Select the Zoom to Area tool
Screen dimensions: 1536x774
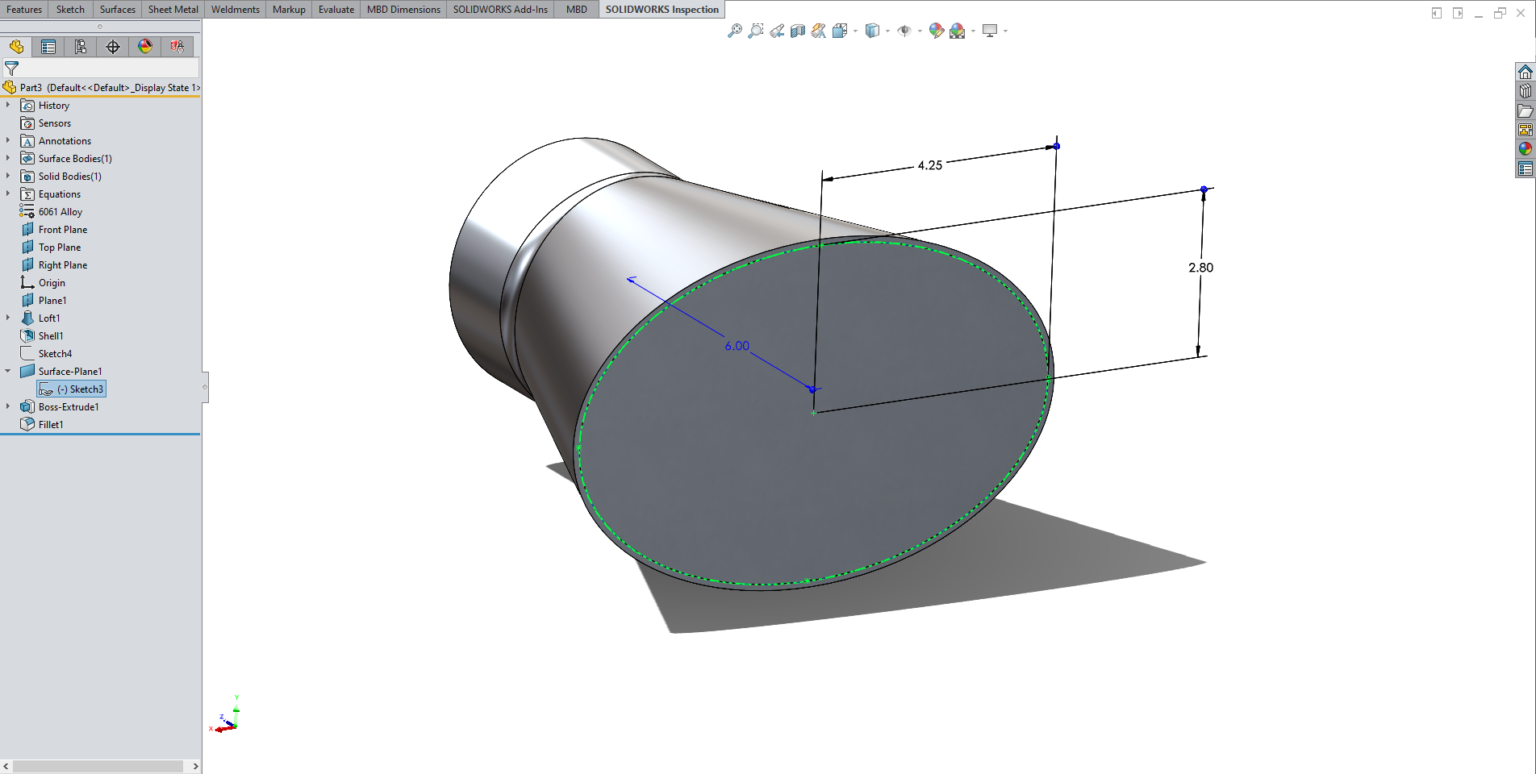[755, 30]
